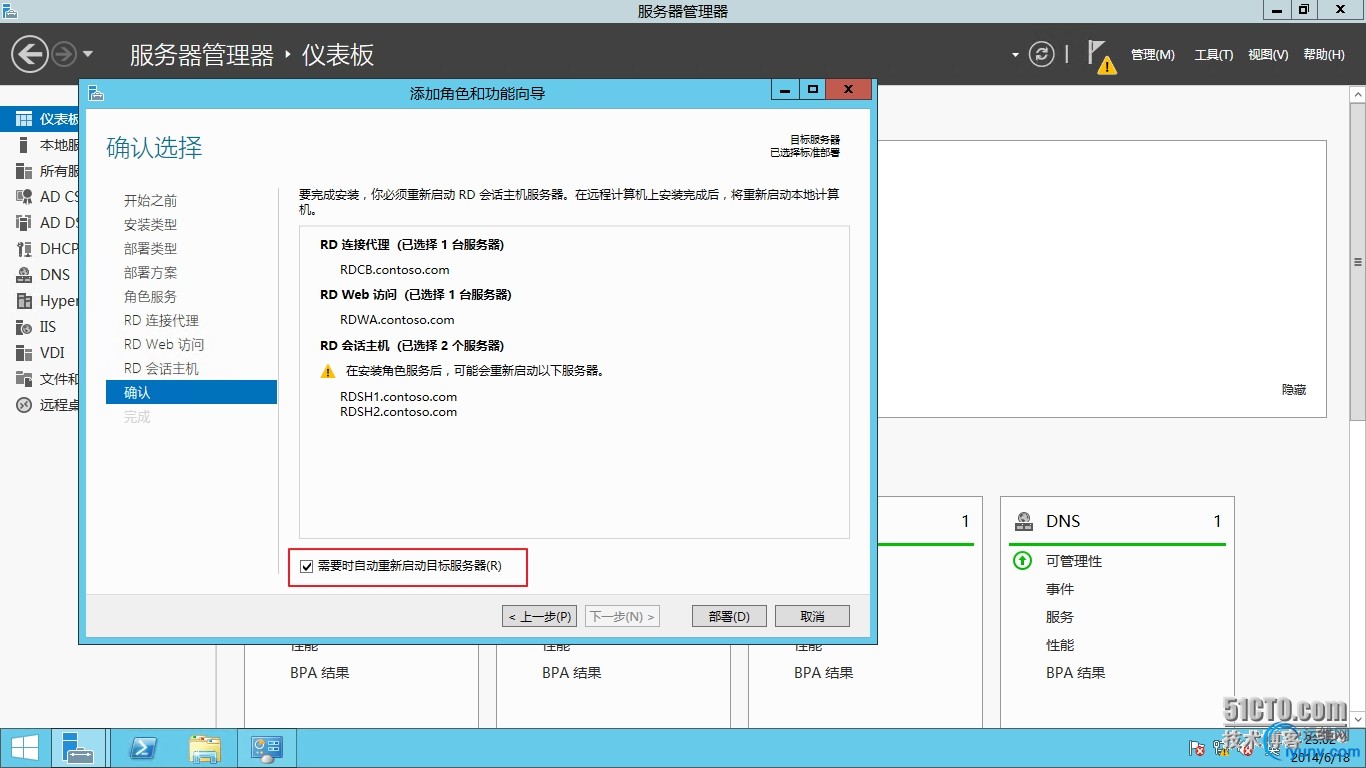The width and height of the screenshot is (1366, 768).
Task: Select the DNS role icon in sidebar
Action: point(24,275)
